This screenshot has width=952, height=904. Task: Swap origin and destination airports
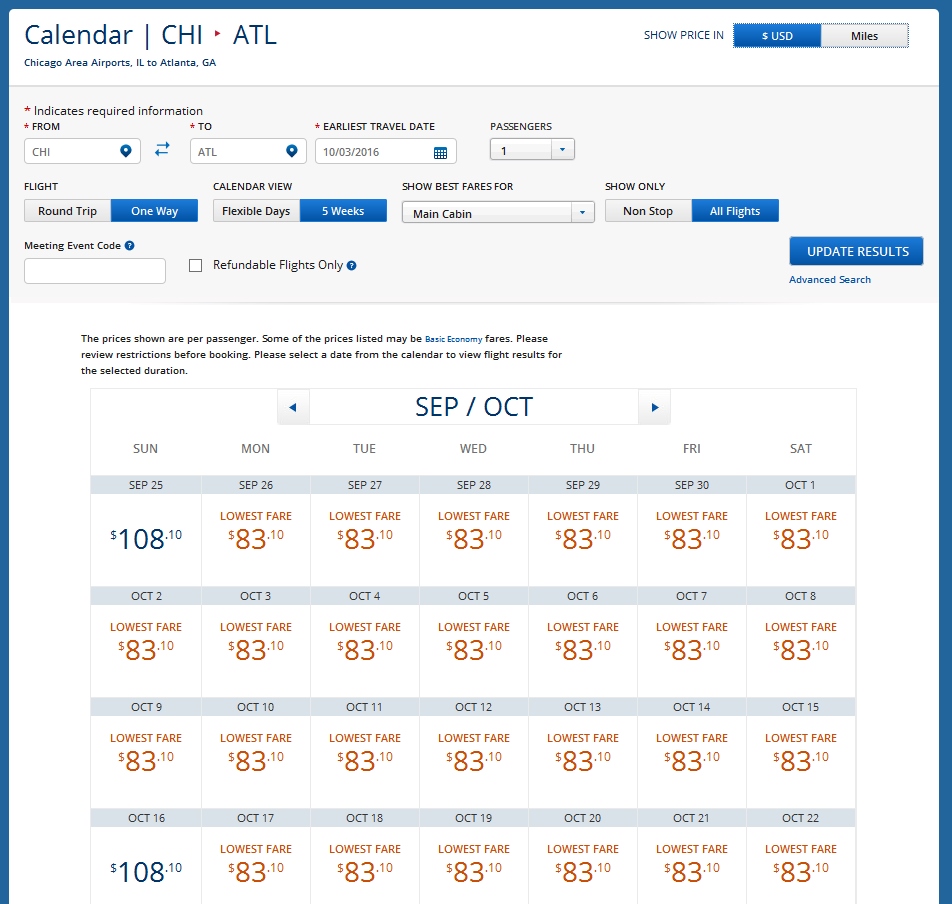[162, 150]
